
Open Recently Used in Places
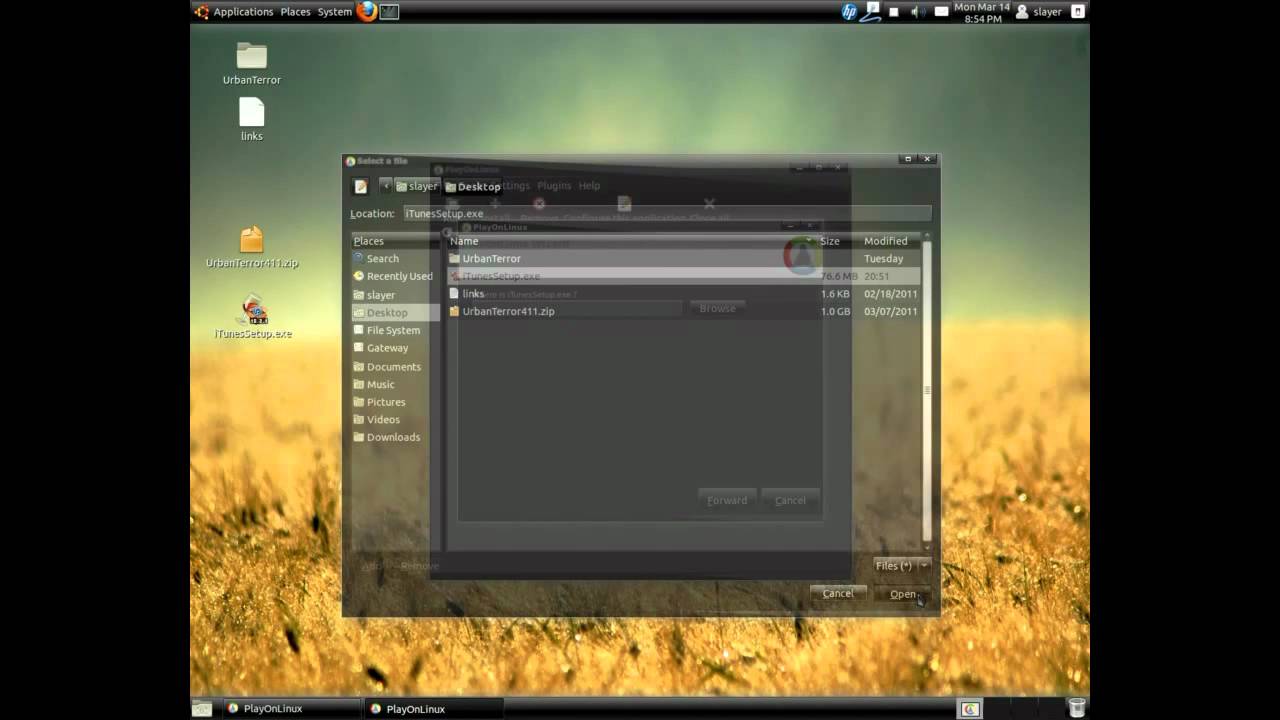[395, 276]
